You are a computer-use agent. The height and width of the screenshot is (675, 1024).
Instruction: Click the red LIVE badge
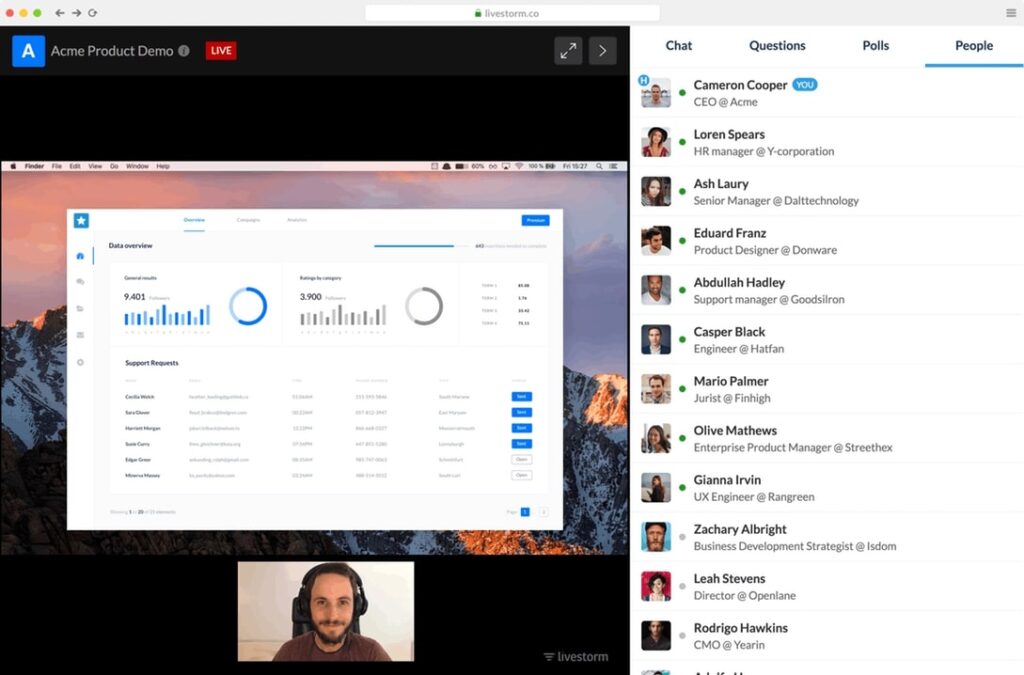[221, 51]
